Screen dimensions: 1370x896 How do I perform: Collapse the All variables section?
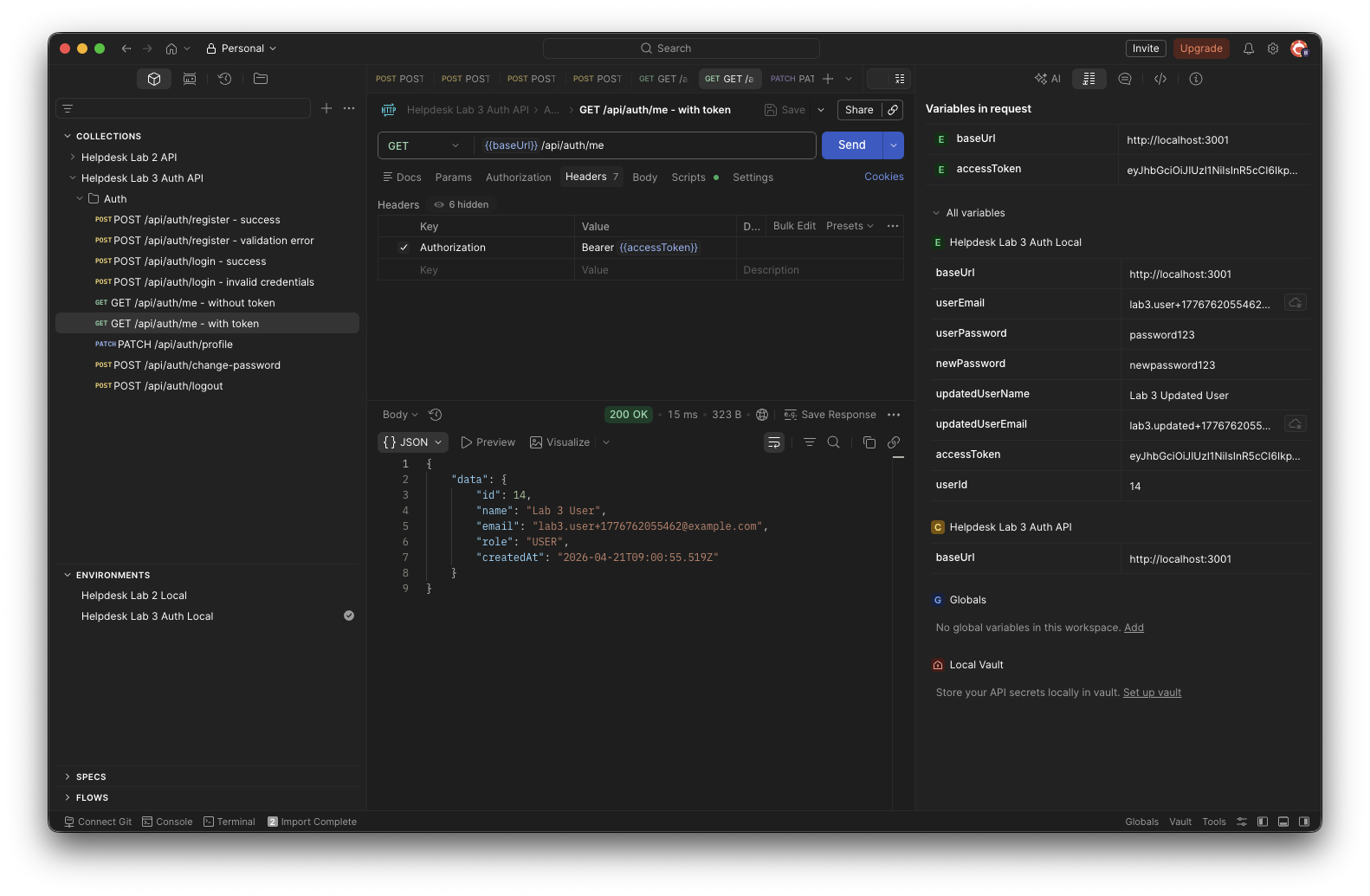936,213
